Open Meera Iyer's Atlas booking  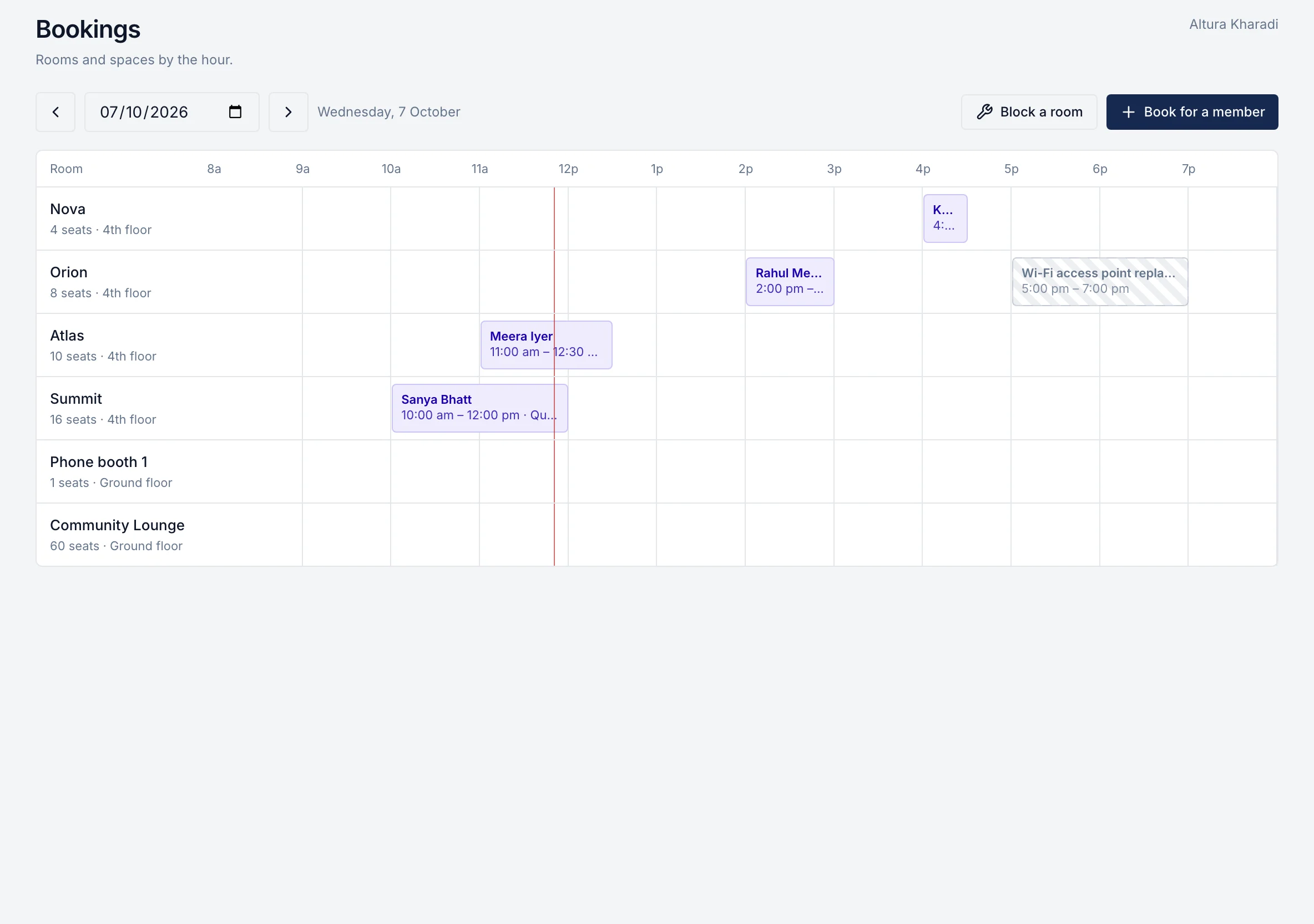click(x=547, y=345)
